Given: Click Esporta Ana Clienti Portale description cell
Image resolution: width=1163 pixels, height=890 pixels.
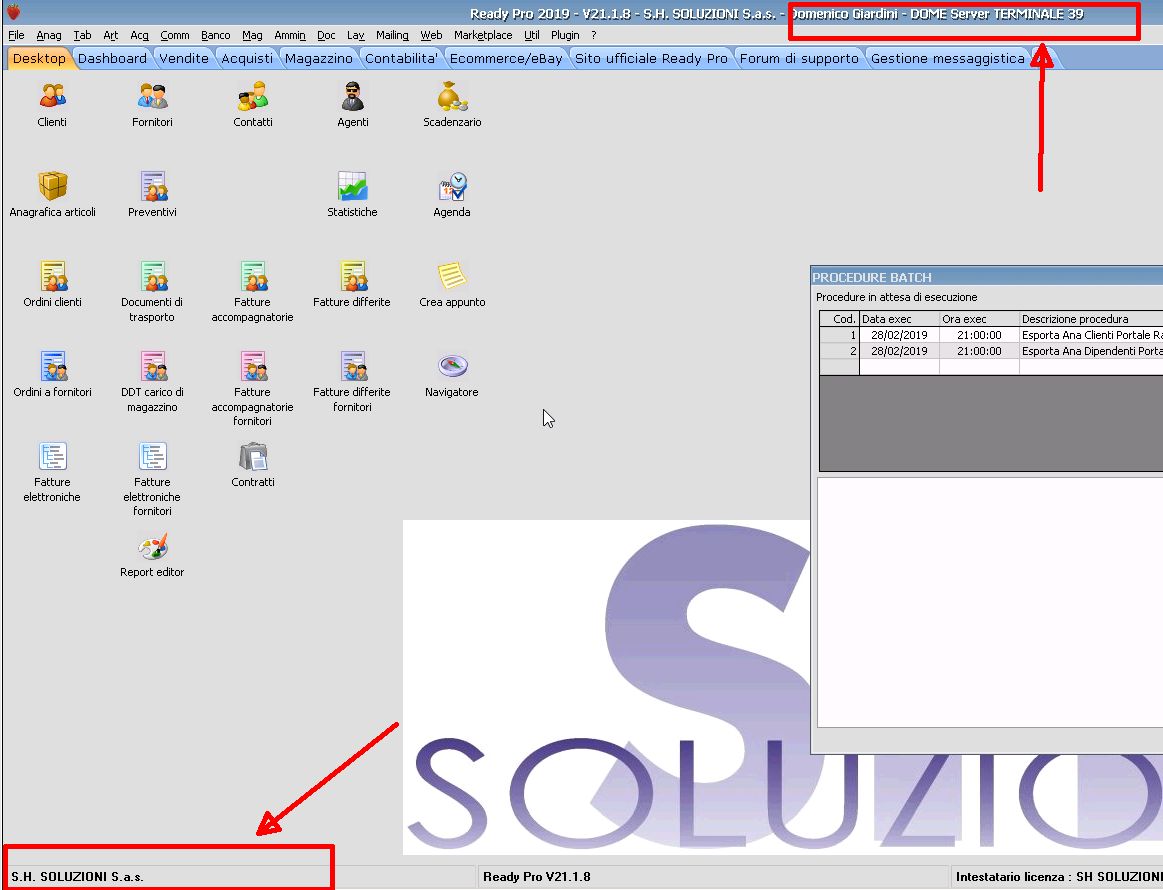Looking at the screenshot, I should pyautogui.click(x=1091, y=335).
